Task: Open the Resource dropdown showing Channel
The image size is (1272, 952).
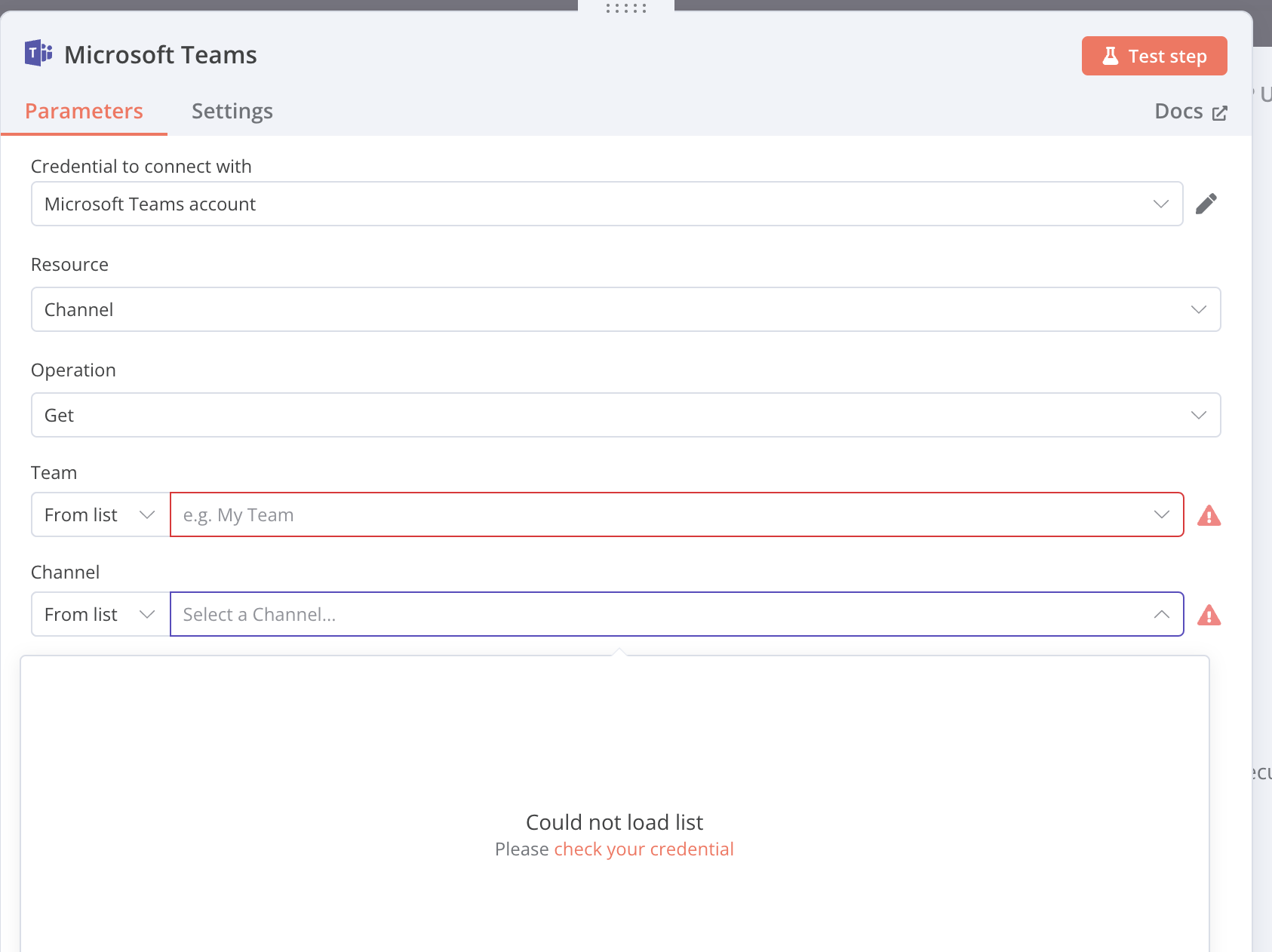Action: [x=625, y=309]
